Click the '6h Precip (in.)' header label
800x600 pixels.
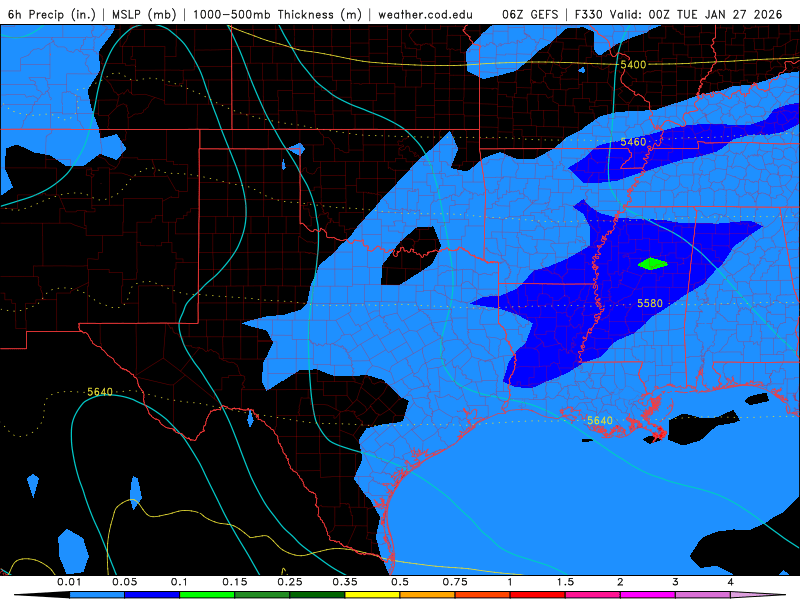52,14
